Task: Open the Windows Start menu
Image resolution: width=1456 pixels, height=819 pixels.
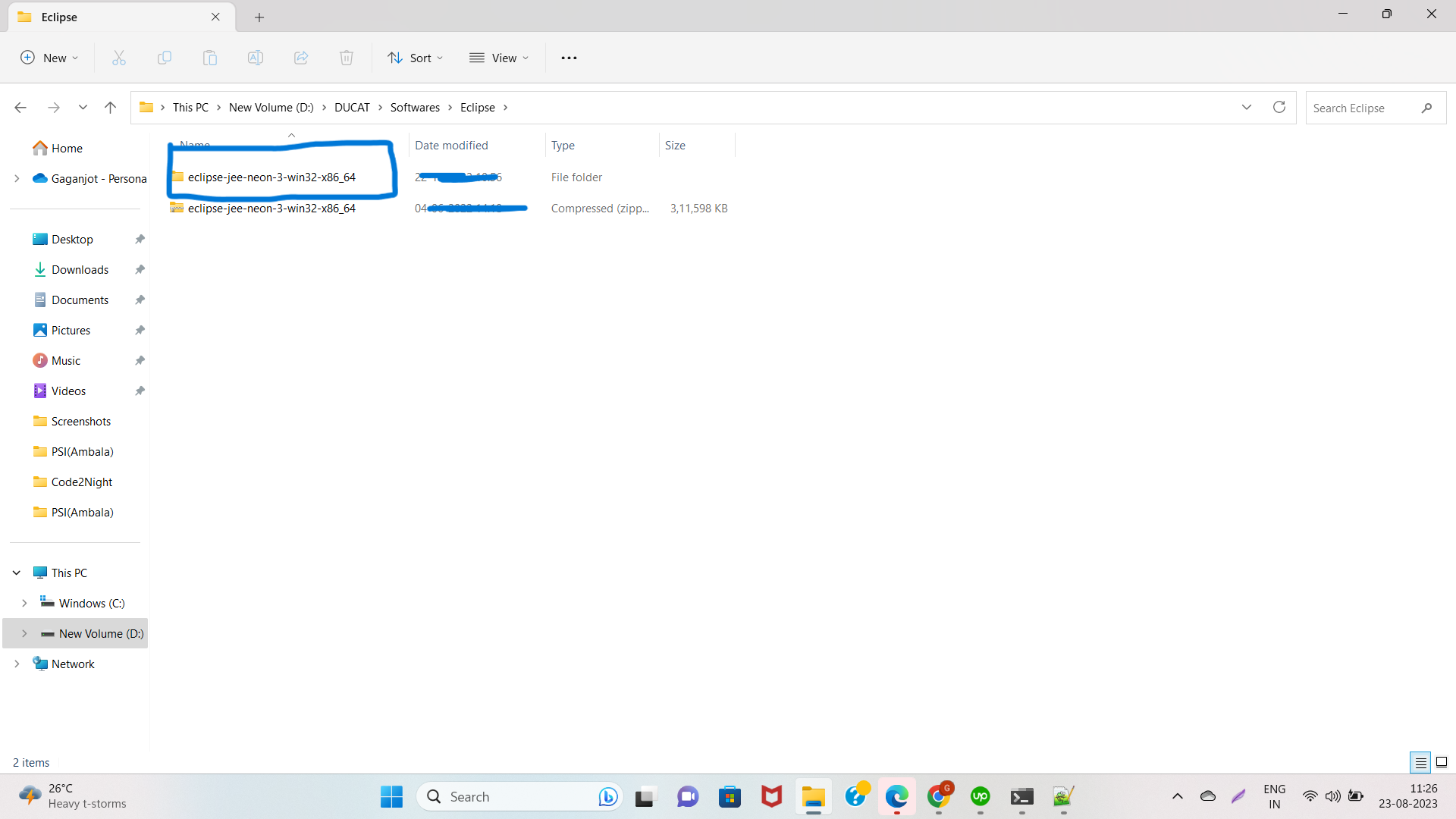Action: (x=391, y=797)
